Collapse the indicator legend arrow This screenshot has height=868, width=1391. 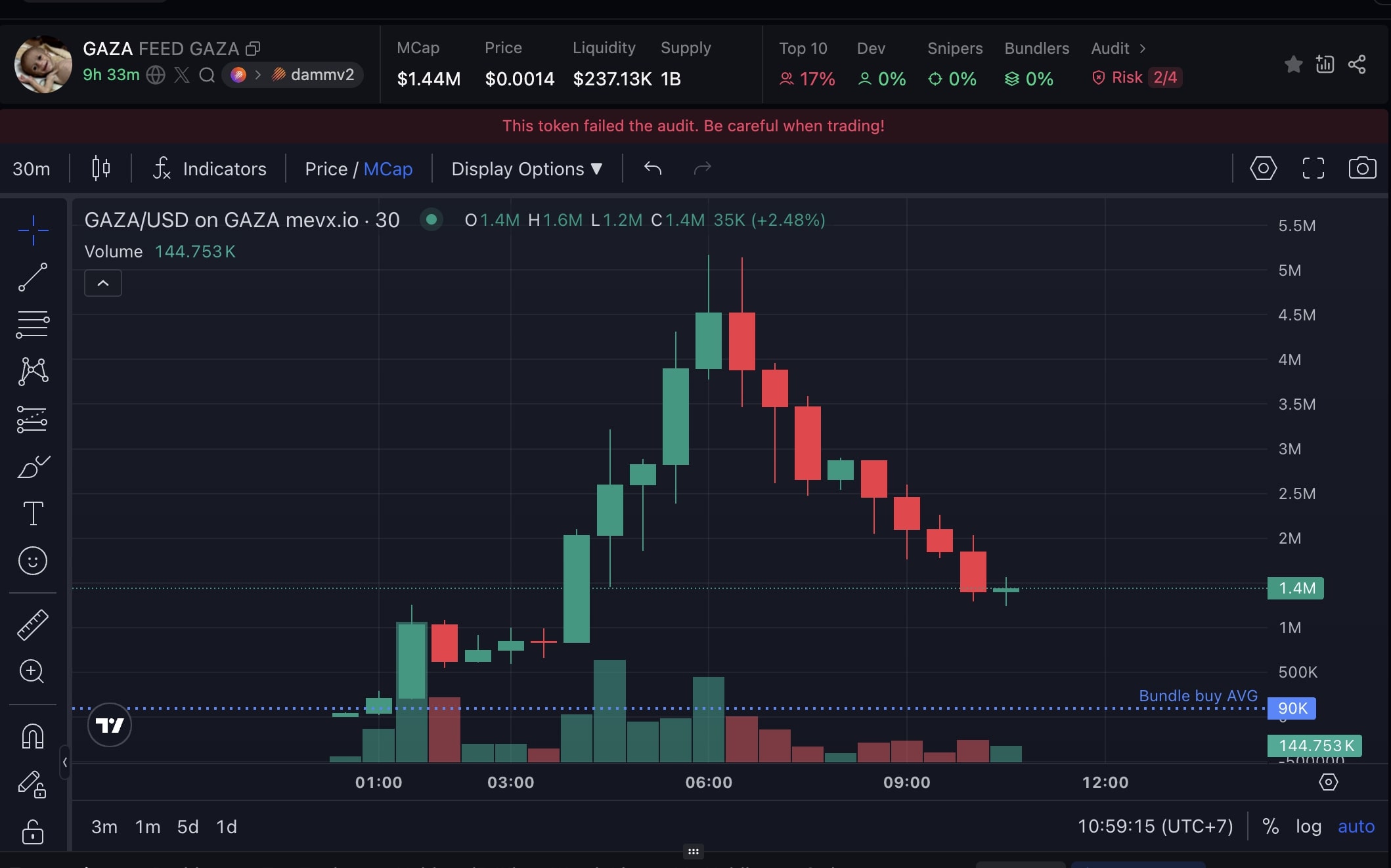click(x=103, y=283)
